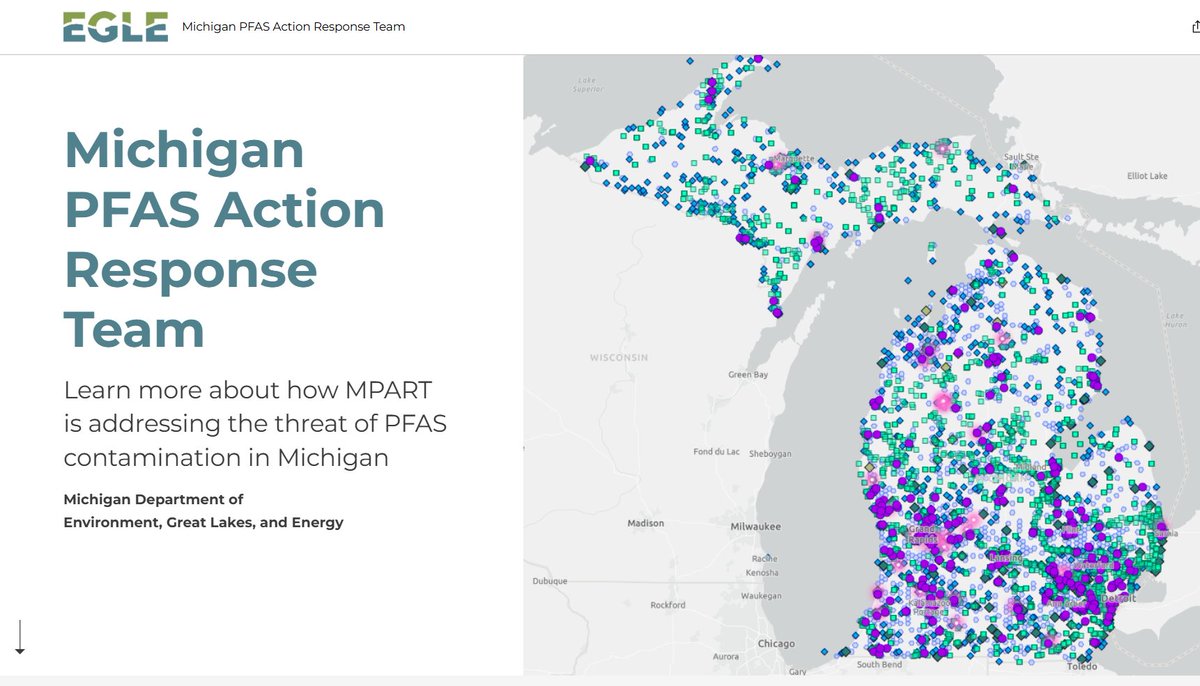Click the Kenosha city label

pyautogui.click(x=762, y=573)
